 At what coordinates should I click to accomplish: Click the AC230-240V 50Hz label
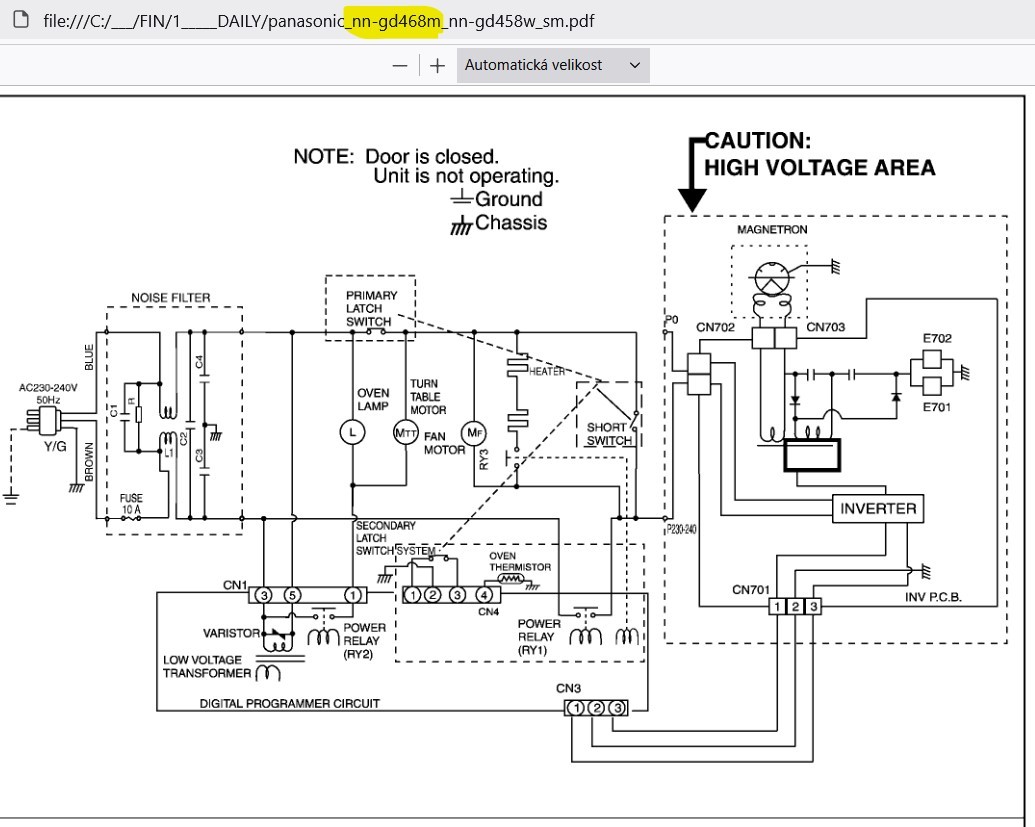pos(48,393)
